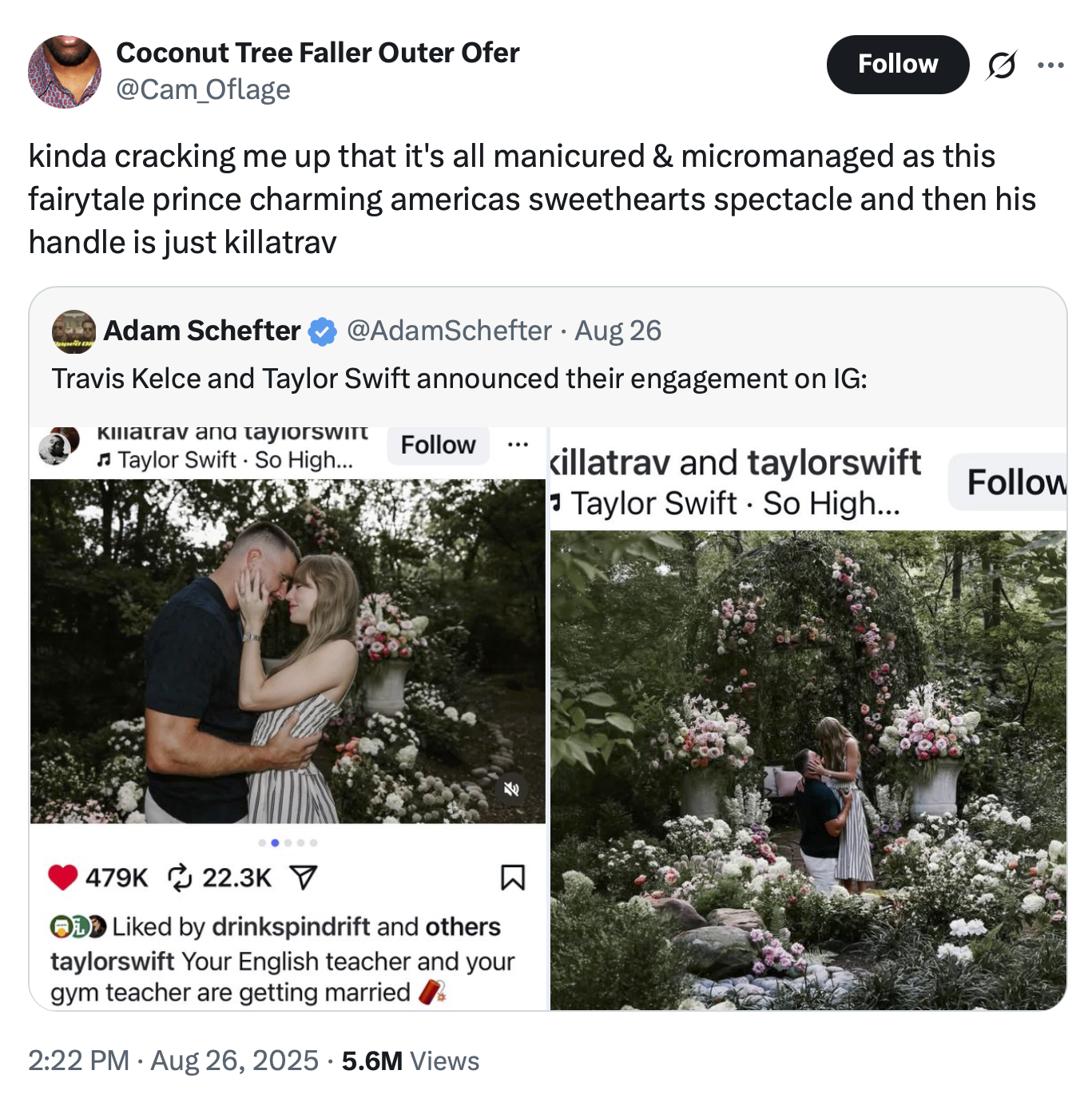Click the bookmark save icon
Screen dimensions: 1092x1110
click(x=512, y=877)
